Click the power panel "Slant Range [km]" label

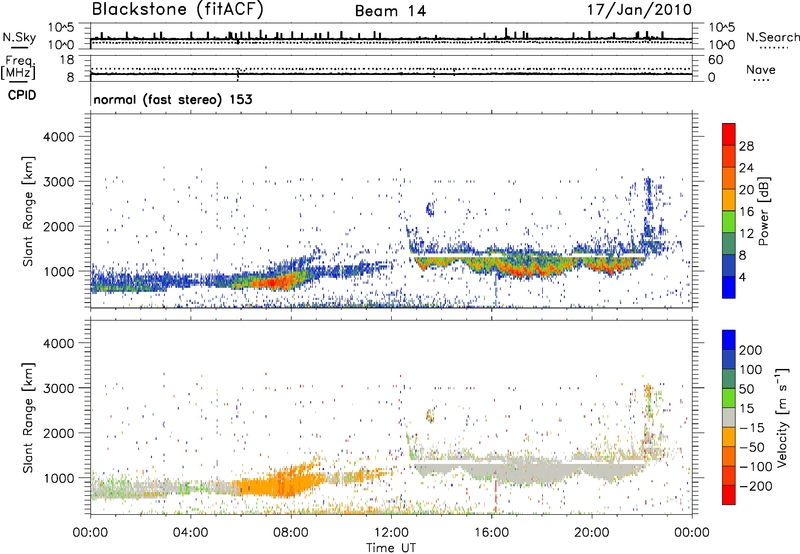pyautogui.click(x=28, y=212)
